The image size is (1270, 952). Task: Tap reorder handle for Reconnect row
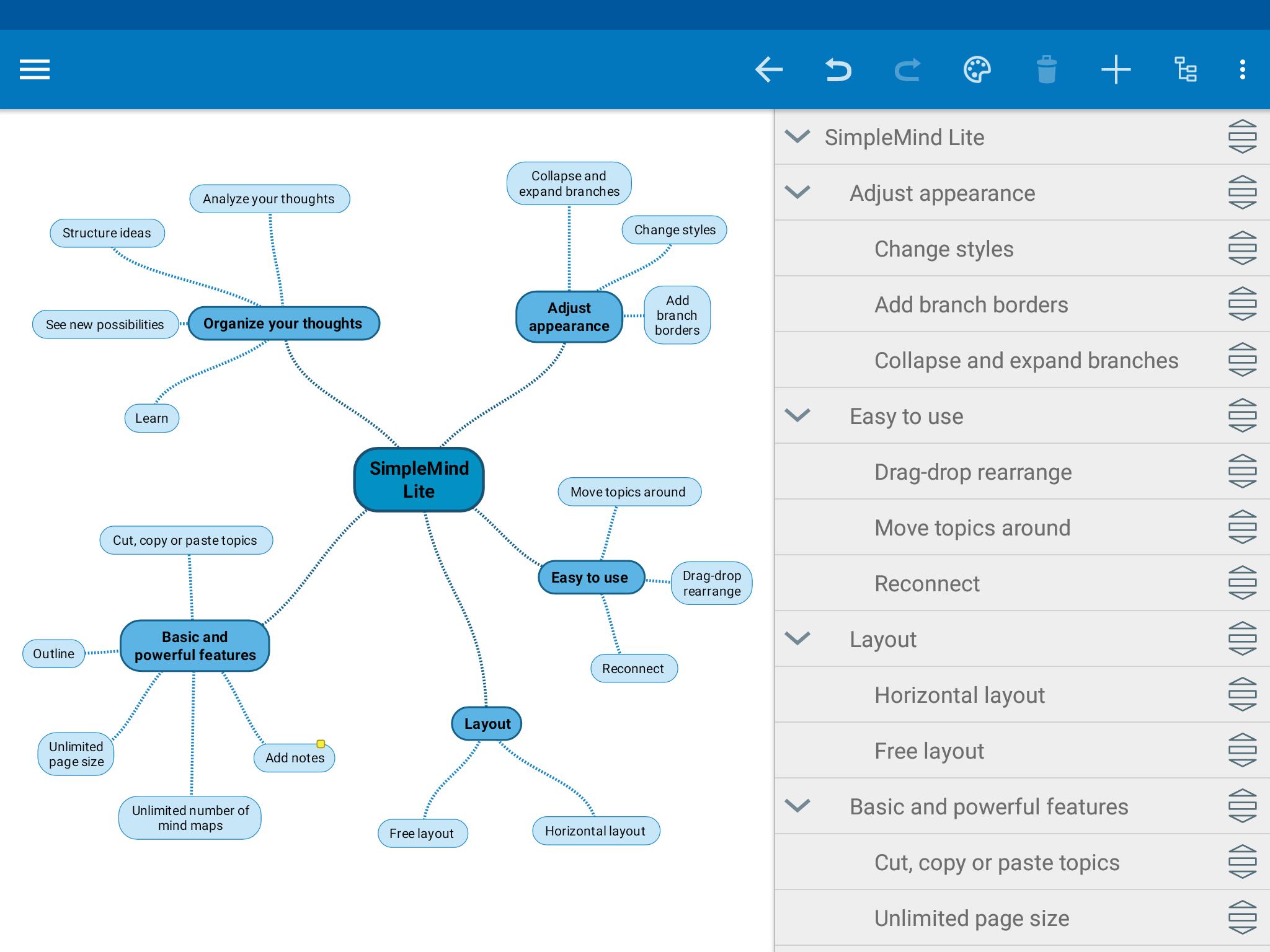point(1242,583)
